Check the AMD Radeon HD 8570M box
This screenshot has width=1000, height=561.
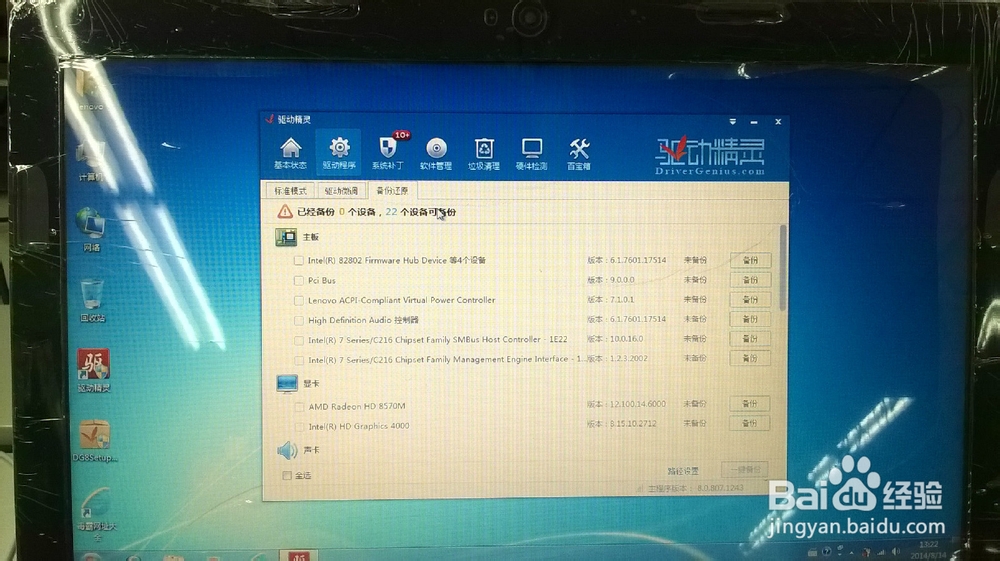299,407
